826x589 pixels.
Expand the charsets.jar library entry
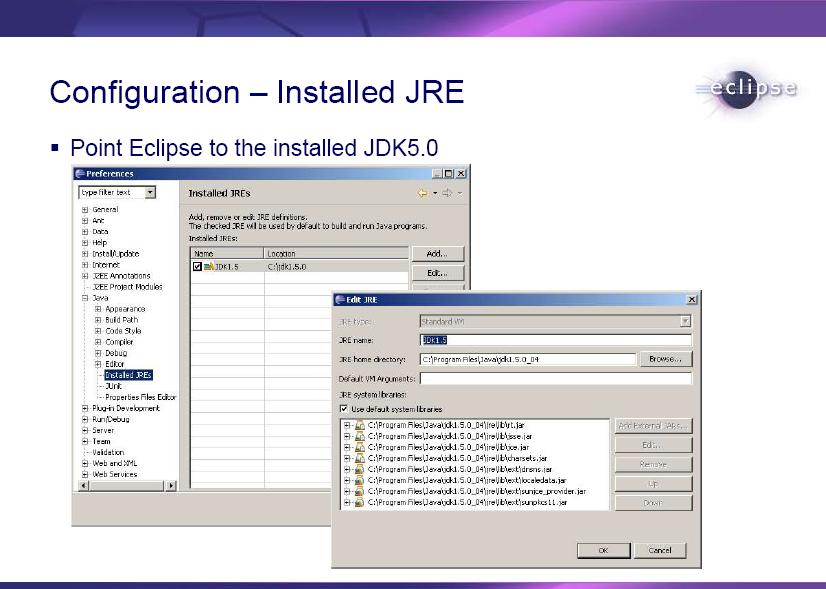point(347,458)
